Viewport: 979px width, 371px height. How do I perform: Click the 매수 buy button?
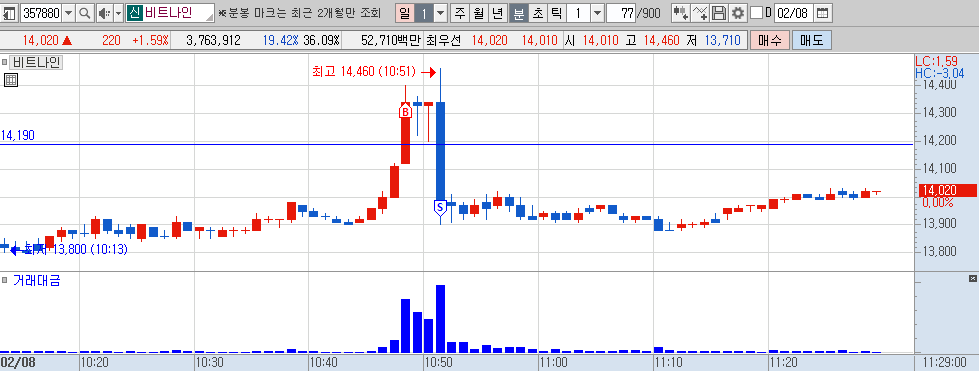coord(770,41)
